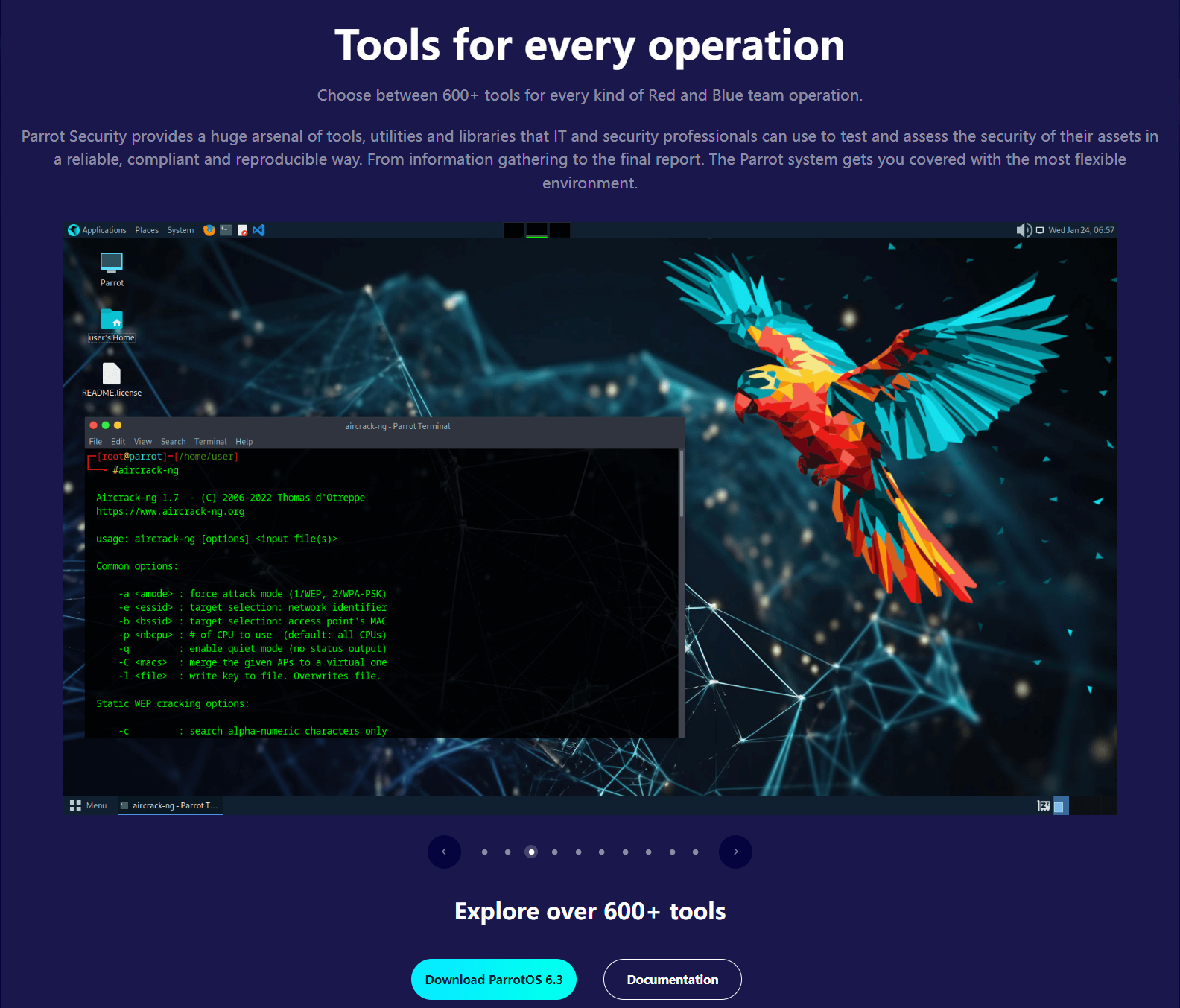Go to the previous carousel slide
The image size is (1180, 1008).
(x=444, y=852)
